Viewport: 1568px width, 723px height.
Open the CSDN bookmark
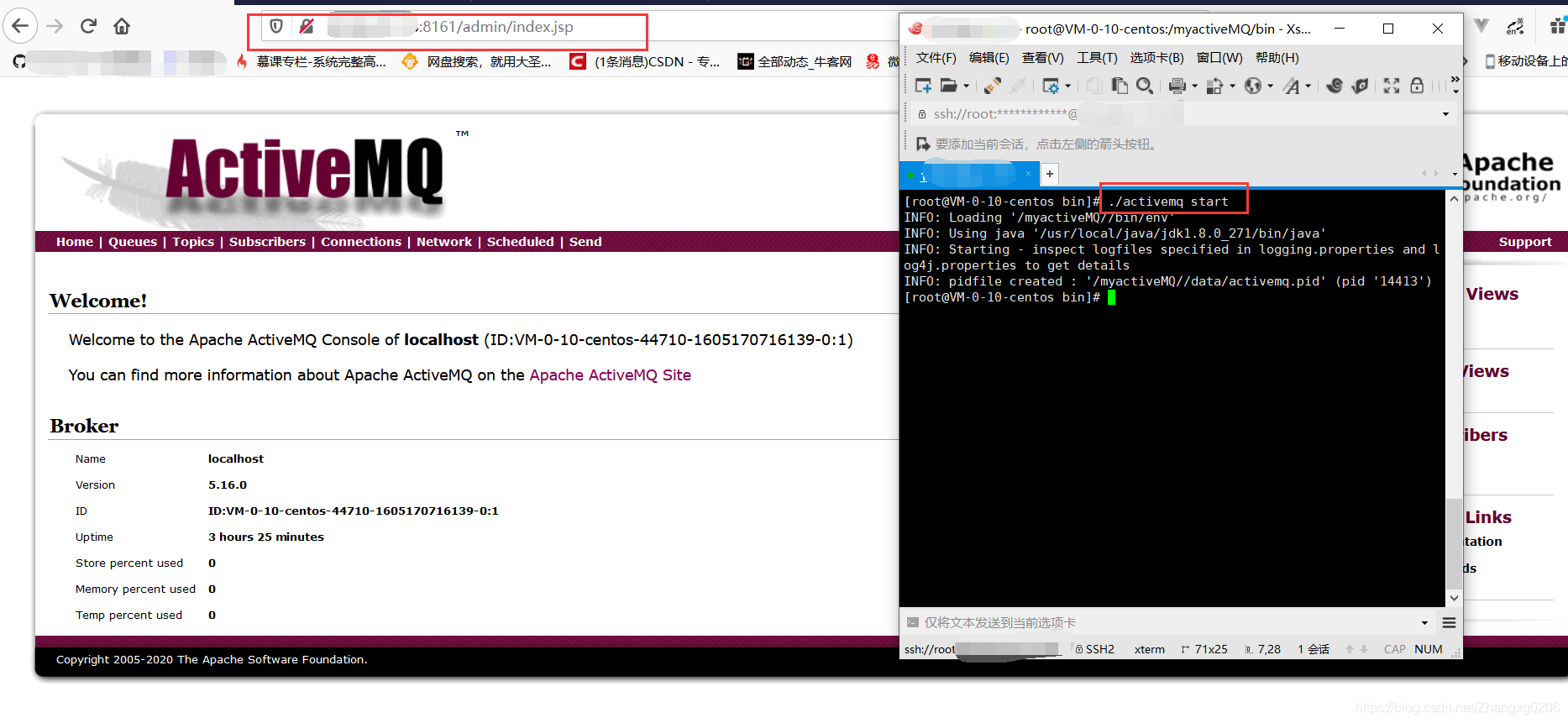pos(645,61)
